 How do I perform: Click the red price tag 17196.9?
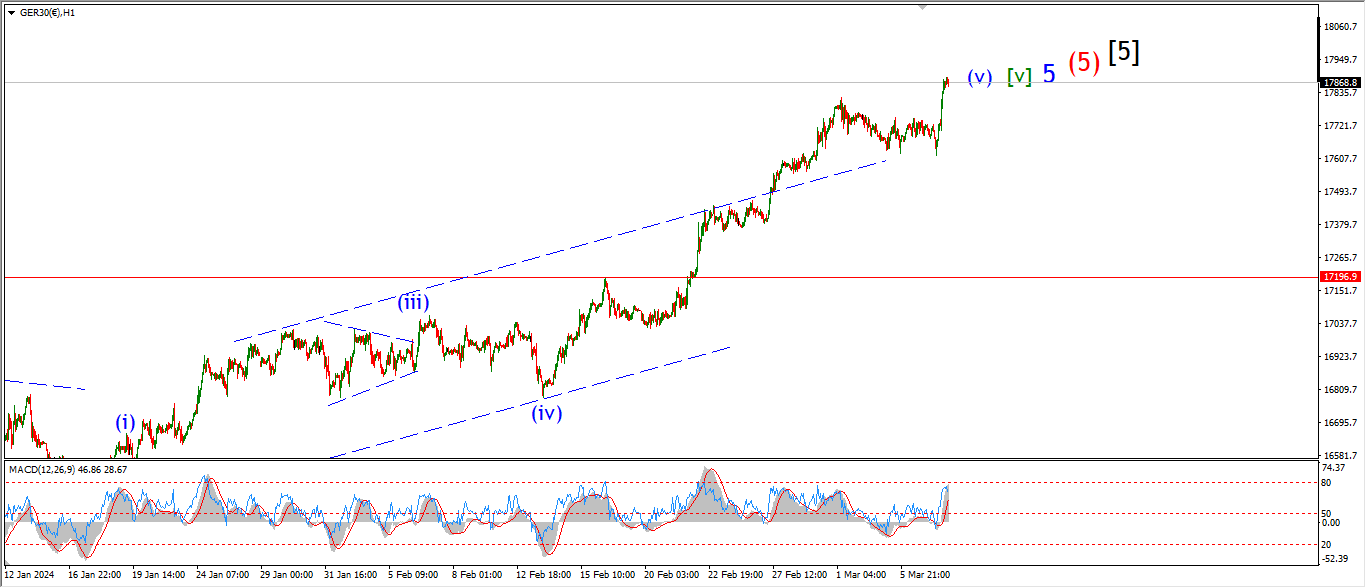pos(1339,276)
